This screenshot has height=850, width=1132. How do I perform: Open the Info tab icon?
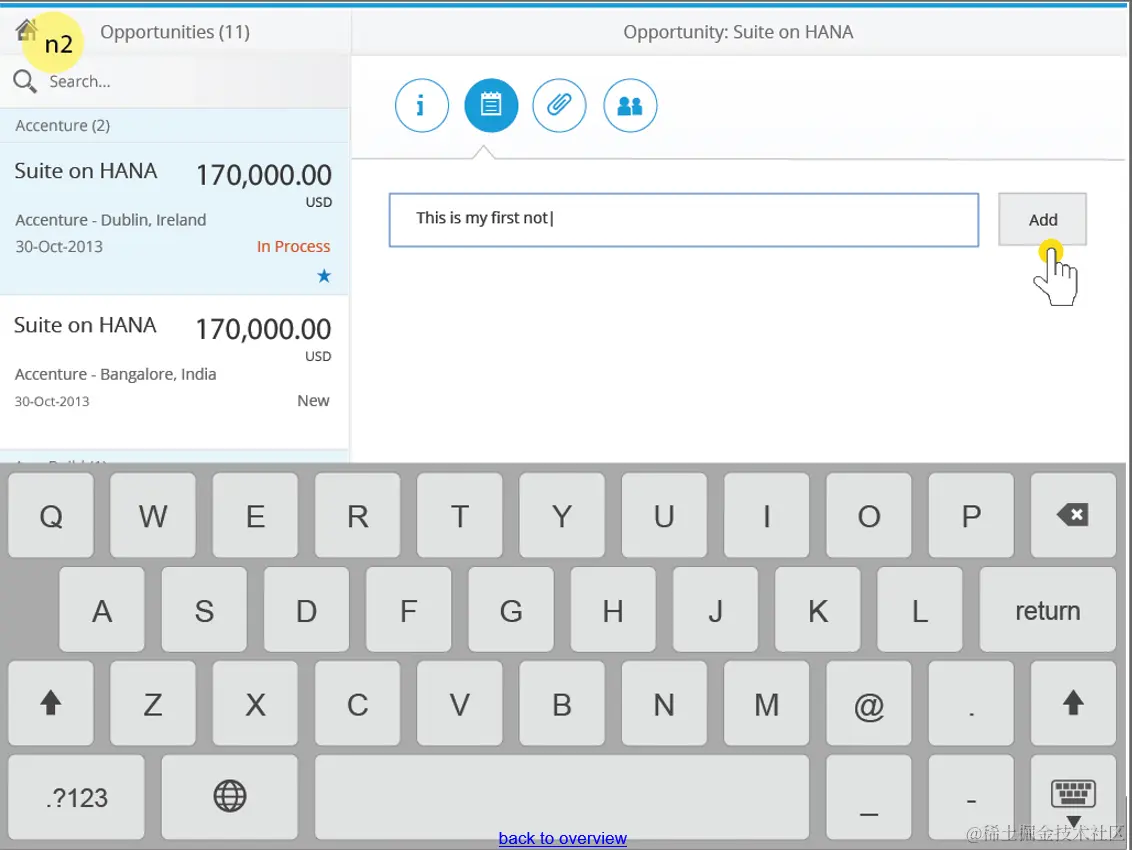pyautogui.click(x=422, y=105)
